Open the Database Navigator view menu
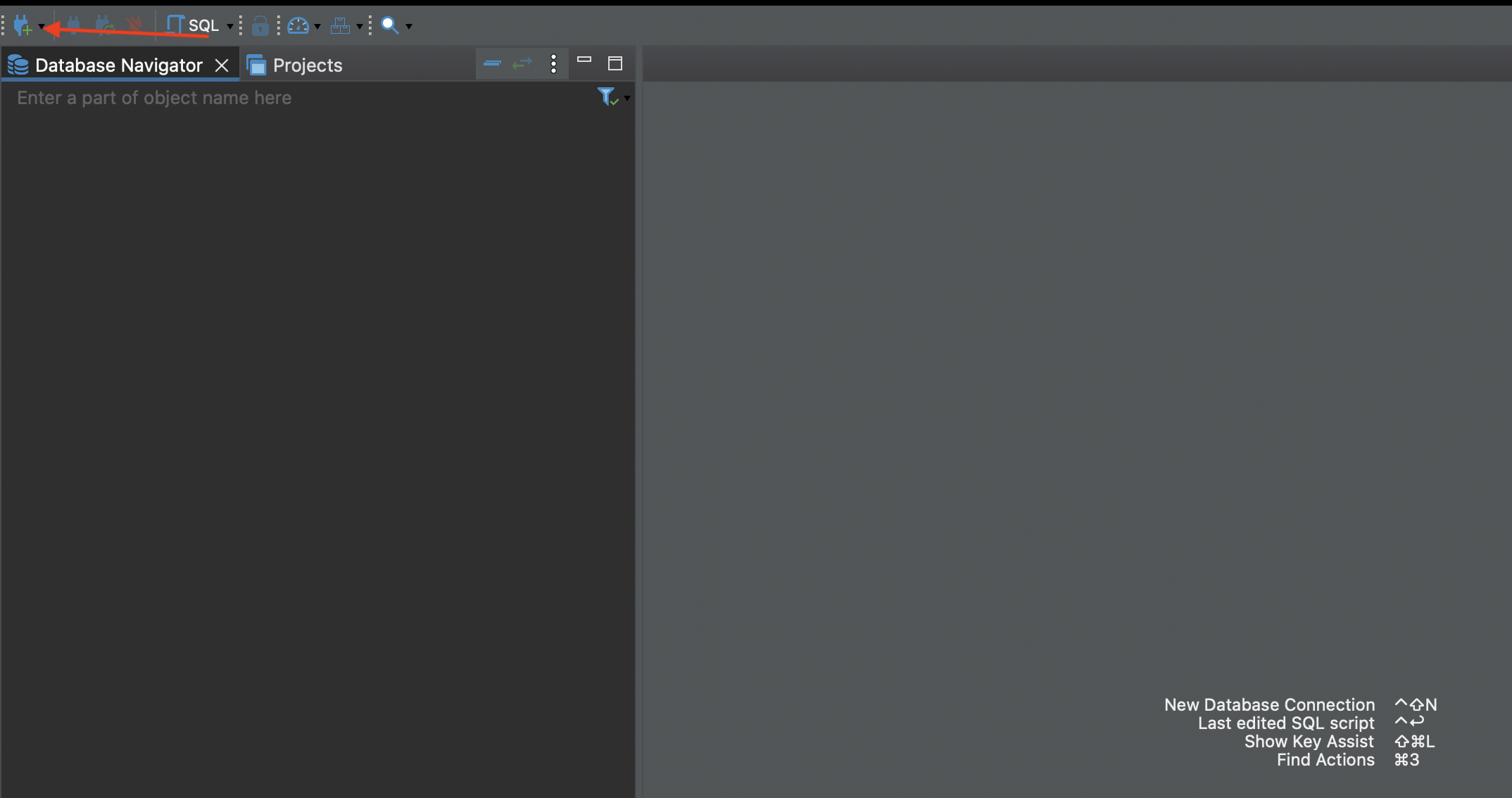Viewport: 1512px width, 798px height. point(554,63)
